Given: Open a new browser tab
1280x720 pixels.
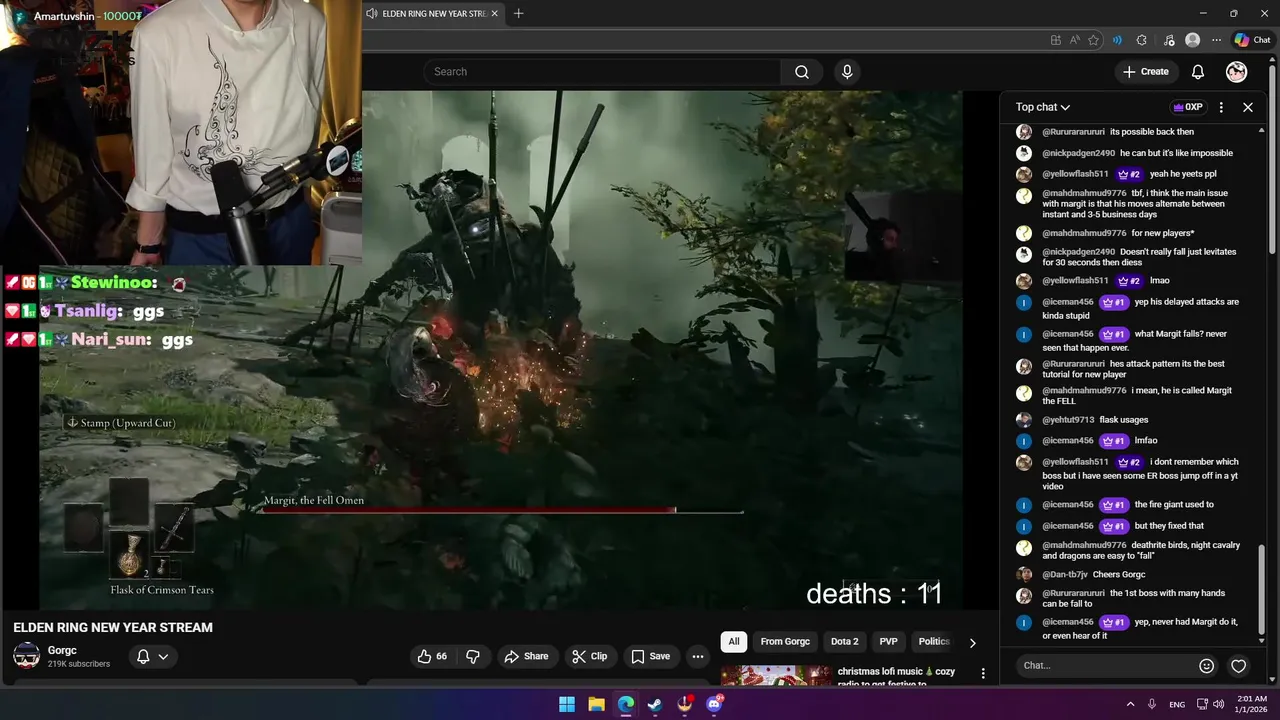Looking at the screenshot, I should (x=518, y=14).
